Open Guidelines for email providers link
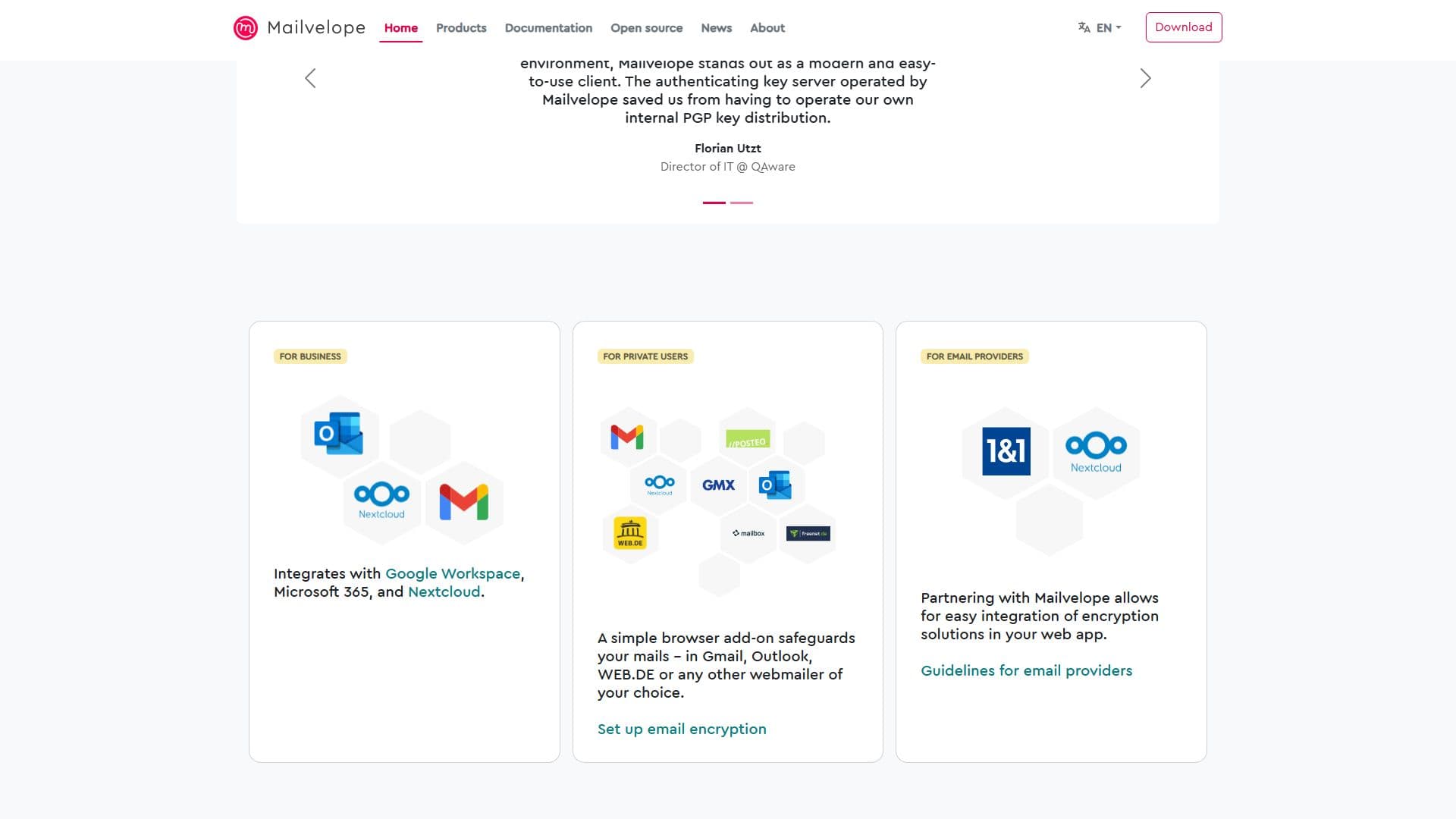Image resolution: width=1456 pixels, height=819 pixels. [x=1027, y=671]
